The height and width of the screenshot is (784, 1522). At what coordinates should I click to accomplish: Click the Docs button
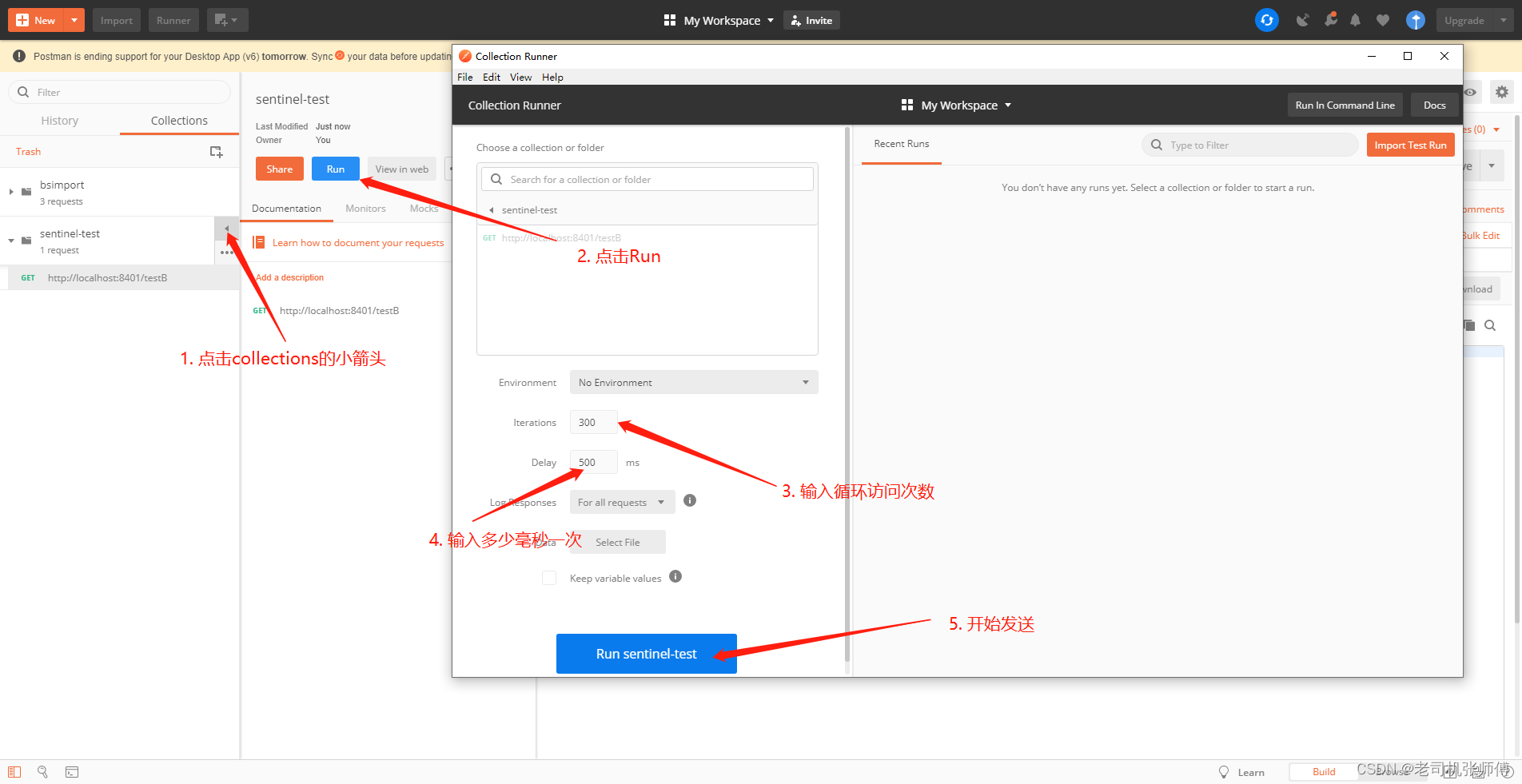click(1434, 105)
